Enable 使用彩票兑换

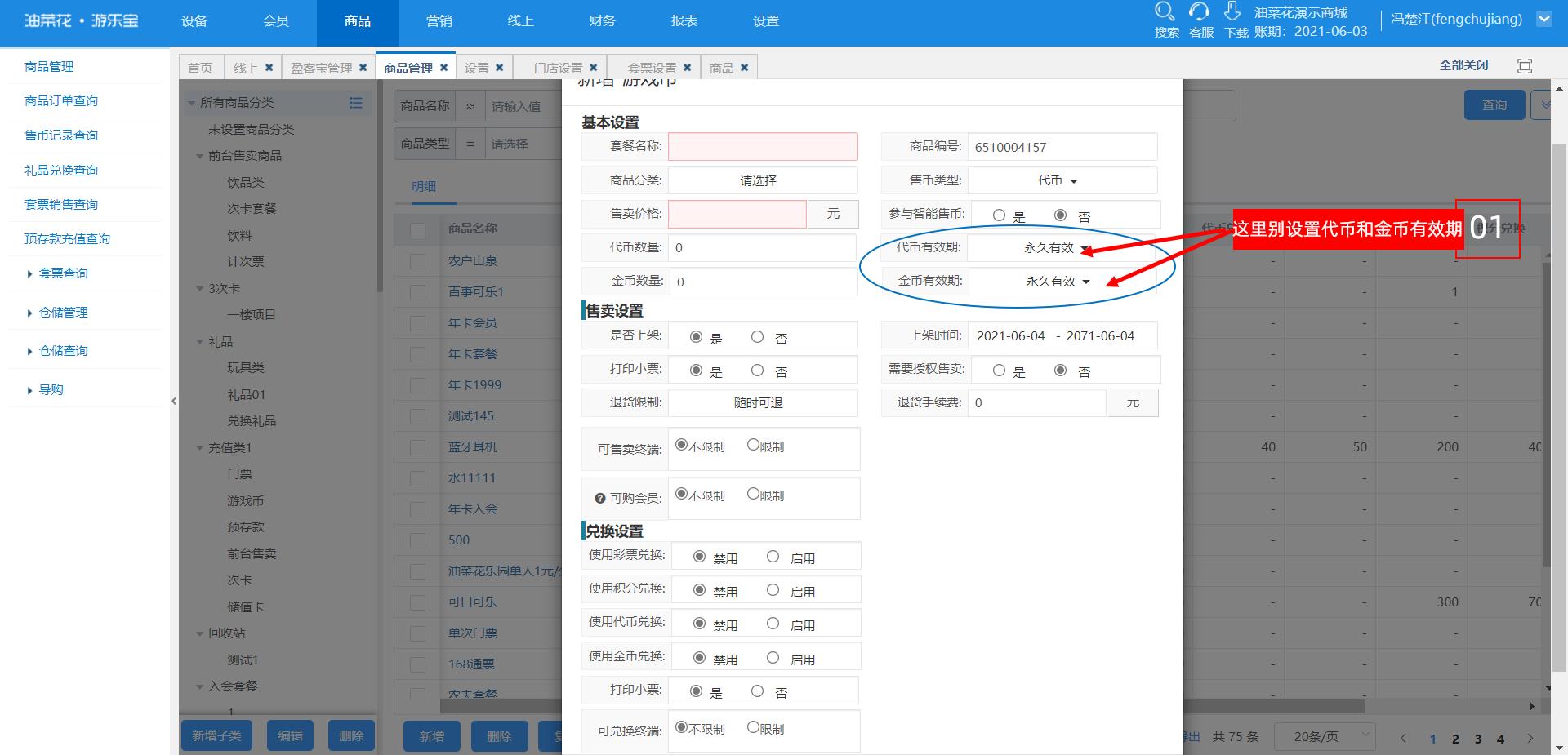pyautogui.click(x=773, y=557)
